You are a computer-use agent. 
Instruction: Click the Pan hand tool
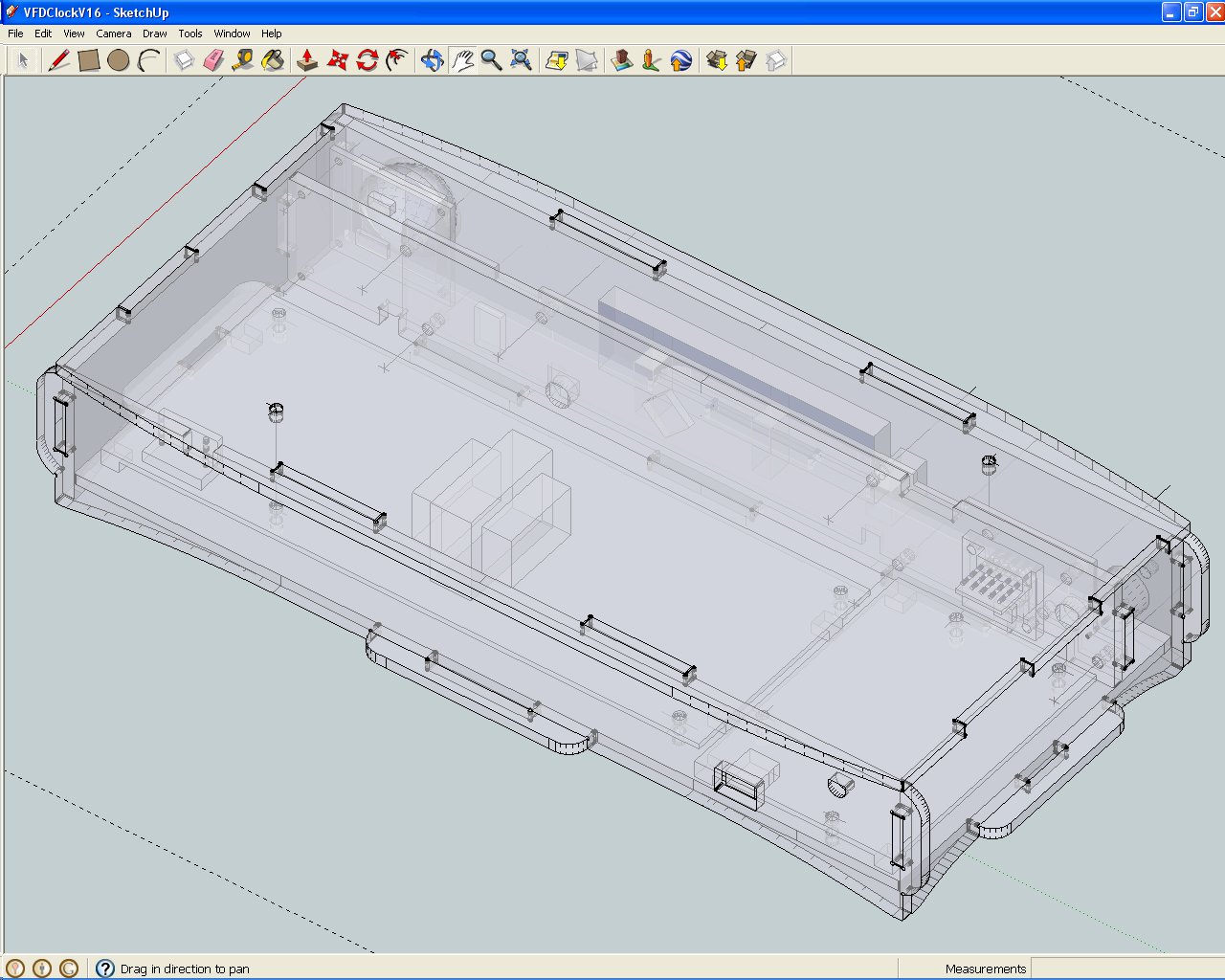click(462, 61)
